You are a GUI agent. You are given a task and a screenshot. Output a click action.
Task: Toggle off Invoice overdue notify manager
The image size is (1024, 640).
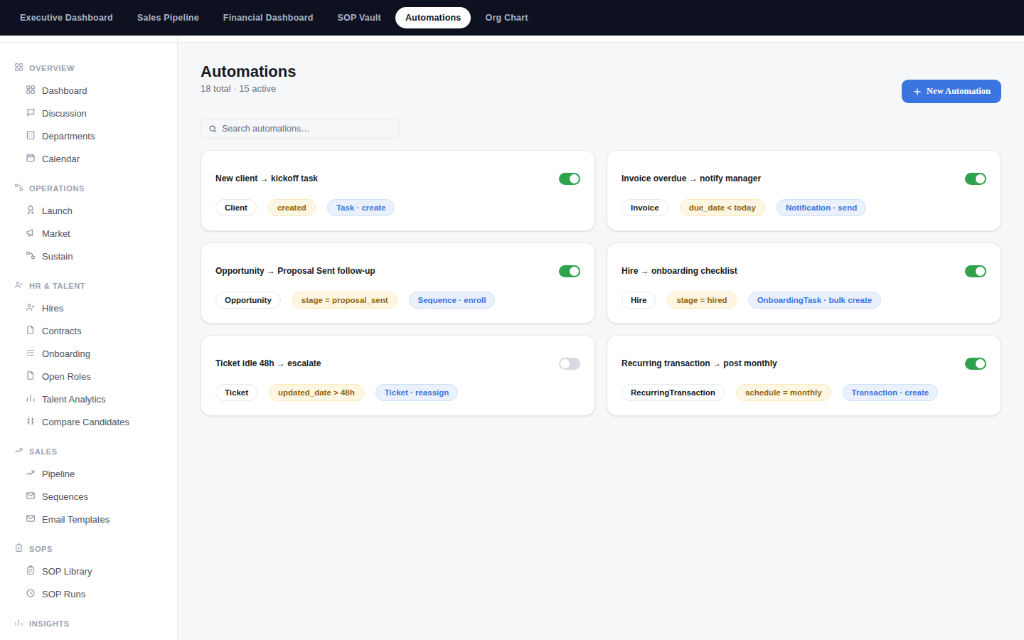[975, 179]
